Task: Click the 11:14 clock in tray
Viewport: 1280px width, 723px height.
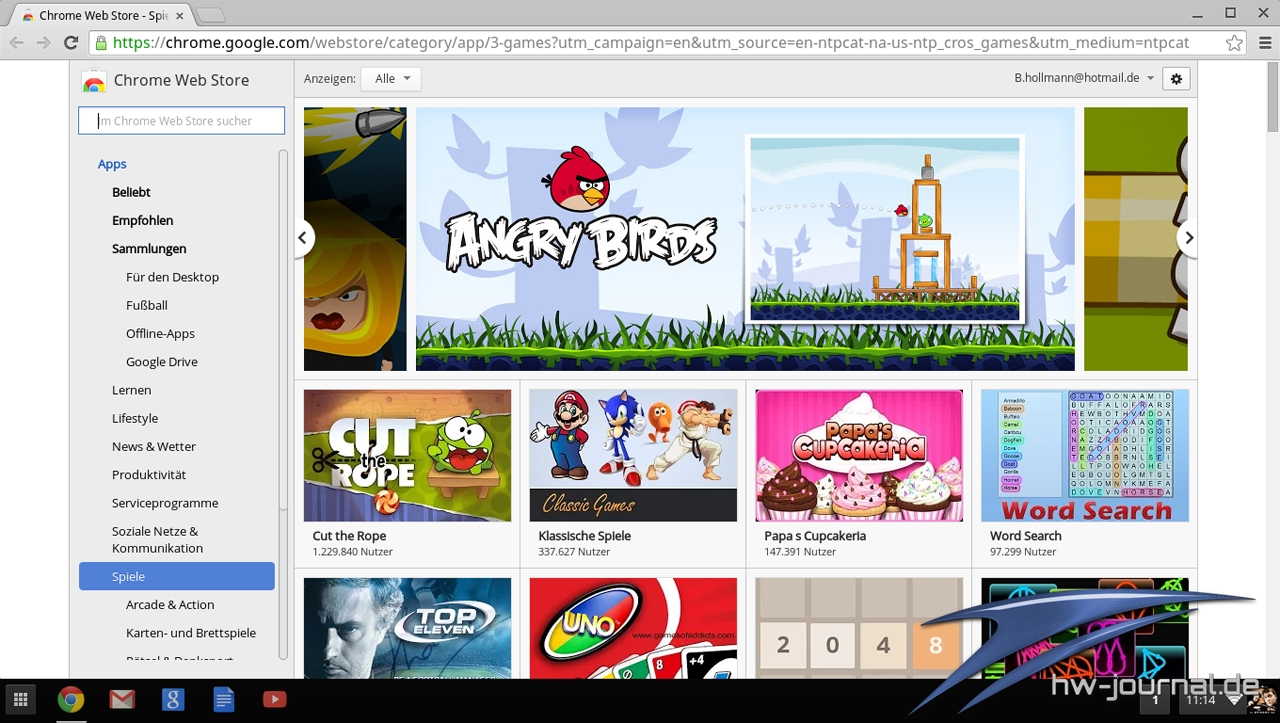Action: [1200, 700]
